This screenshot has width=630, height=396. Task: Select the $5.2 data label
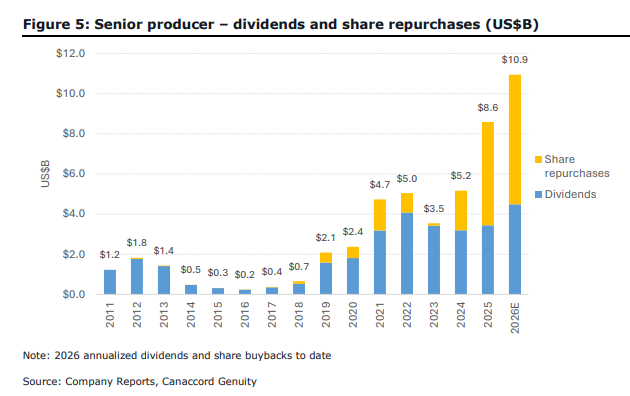pos(461,176)
